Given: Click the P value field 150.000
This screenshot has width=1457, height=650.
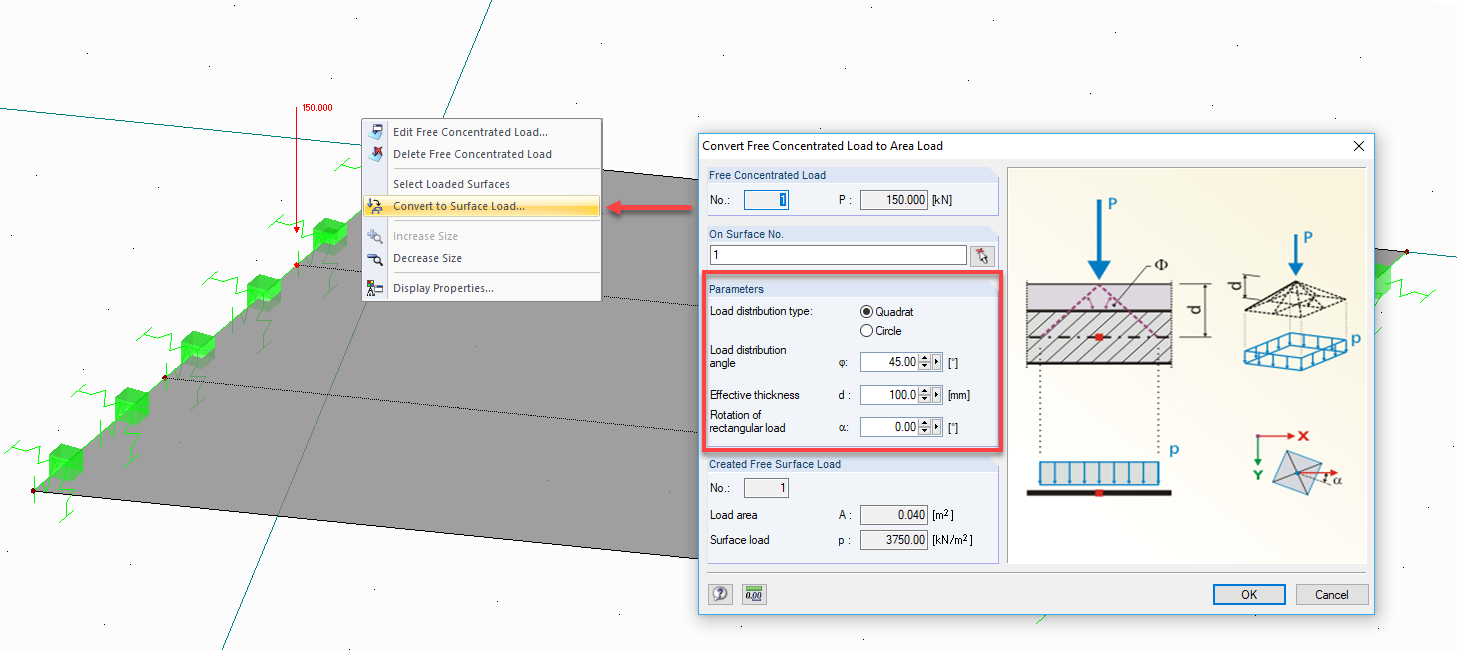Looking at the screenshot, I should (x=894, y=200).
